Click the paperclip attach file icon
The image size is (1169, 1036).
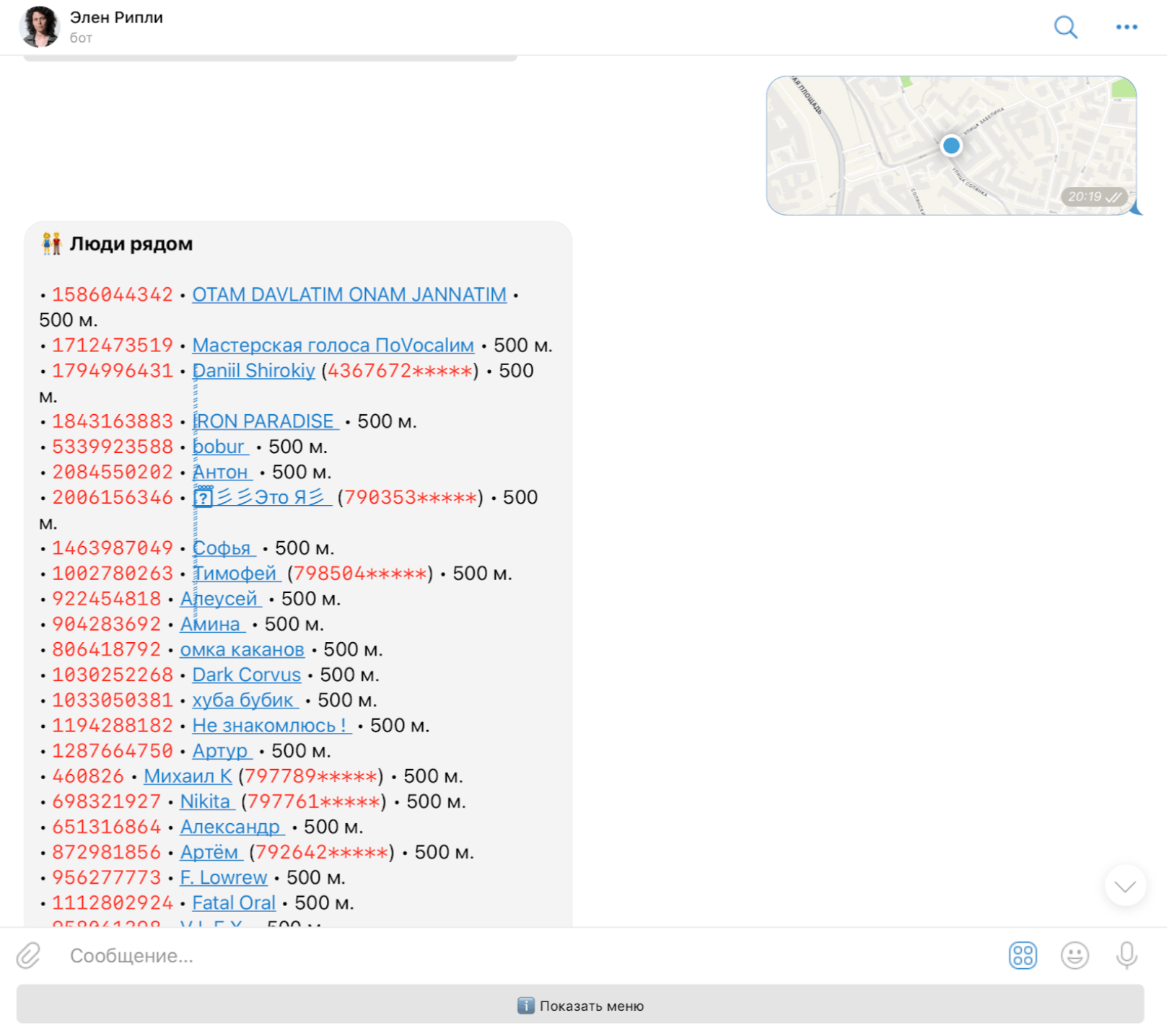tap(29, 955)
